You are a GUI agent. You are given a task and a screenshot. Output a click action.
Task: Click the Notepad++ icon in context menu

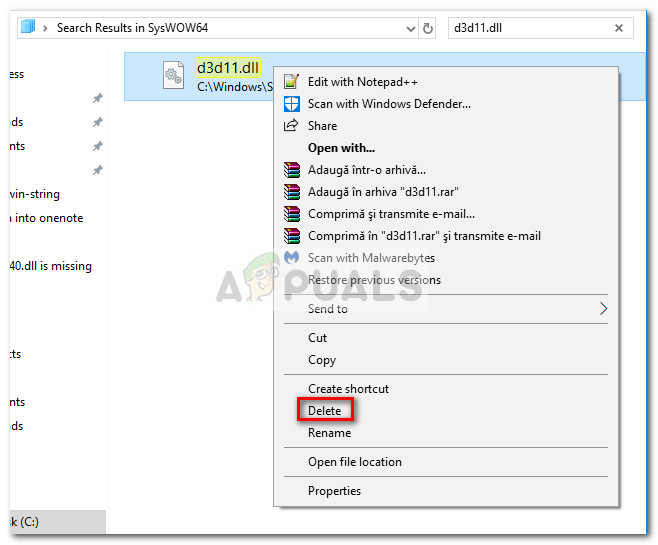(292, 81)
